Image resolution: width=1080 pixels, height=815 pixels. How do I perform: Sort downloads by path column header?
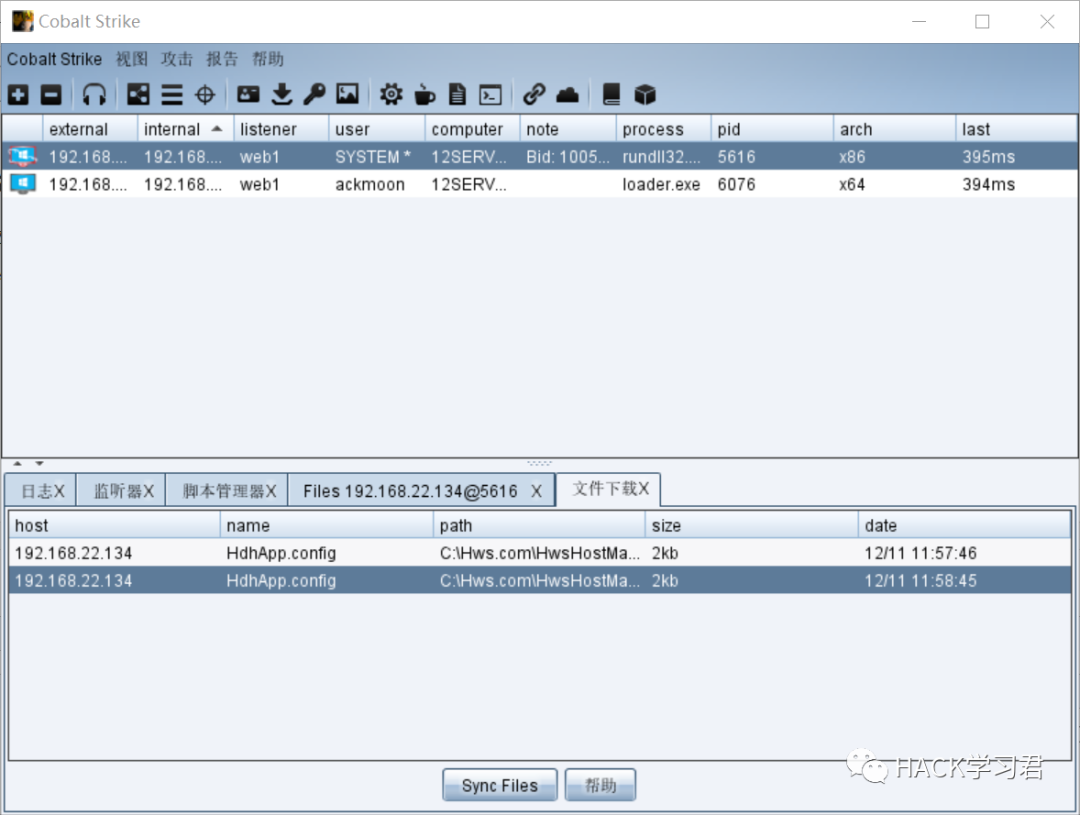click(539, 525)
